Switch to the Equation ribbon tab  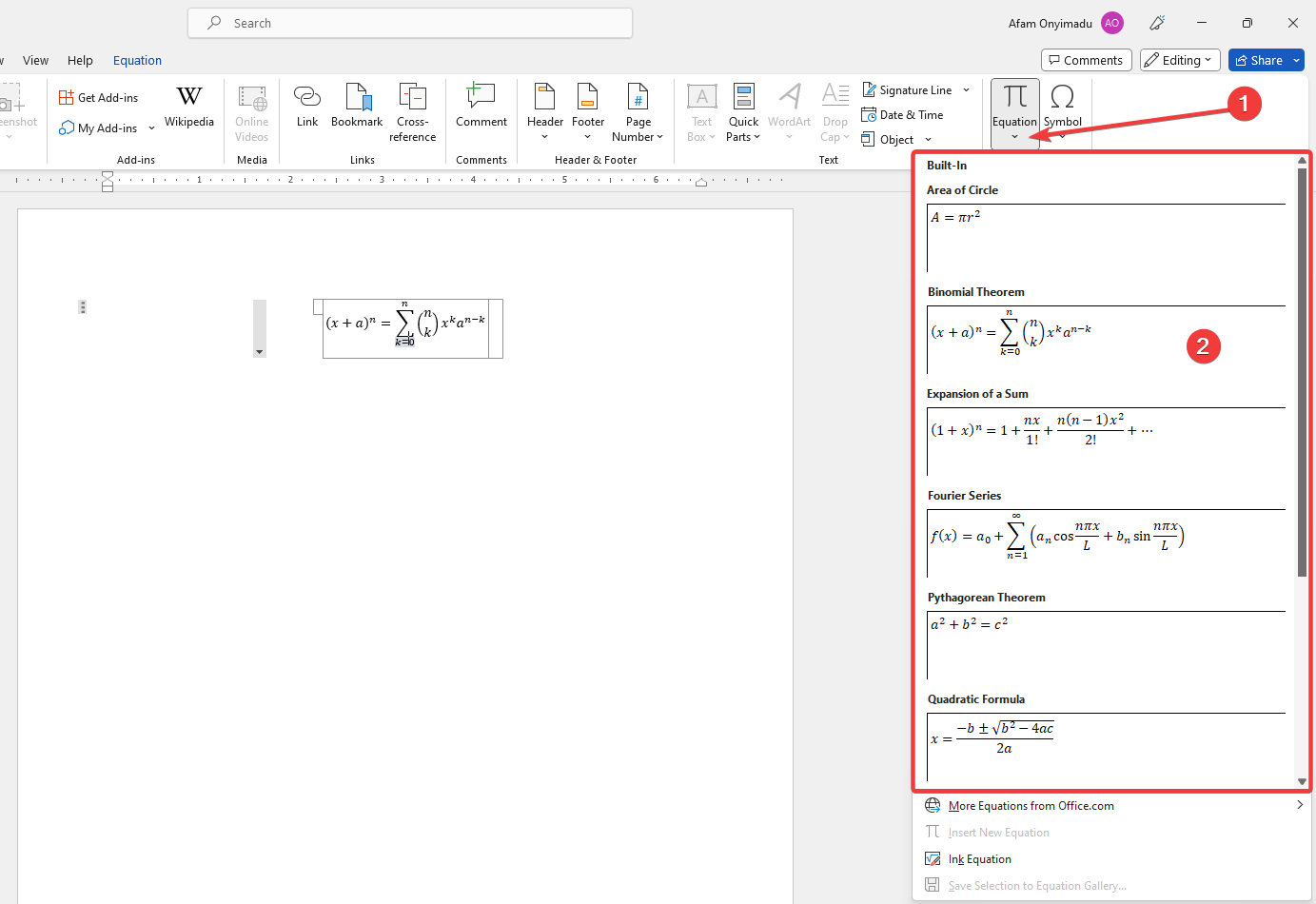pos(137,60)
